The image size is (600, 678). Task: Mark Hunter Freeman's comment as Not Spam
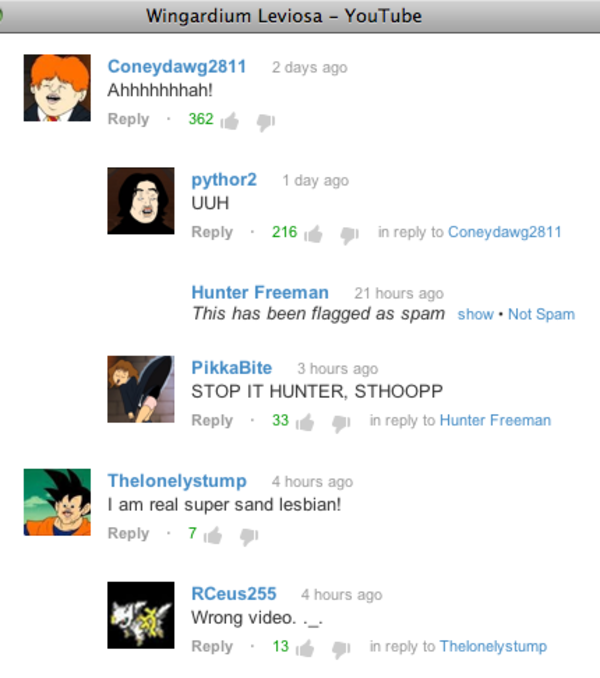[x=541, y=314]
